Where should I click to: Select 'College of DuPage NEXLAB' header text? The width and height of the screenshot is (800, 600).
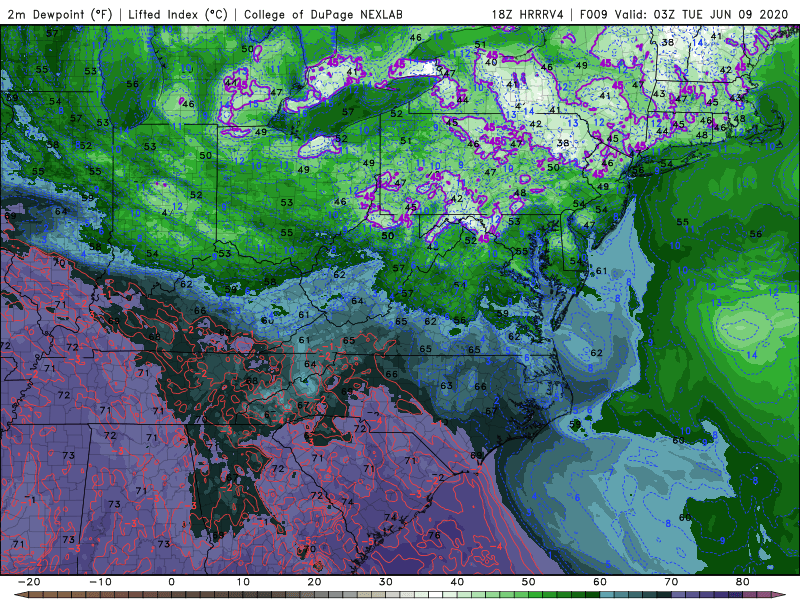tap(323, 14)
